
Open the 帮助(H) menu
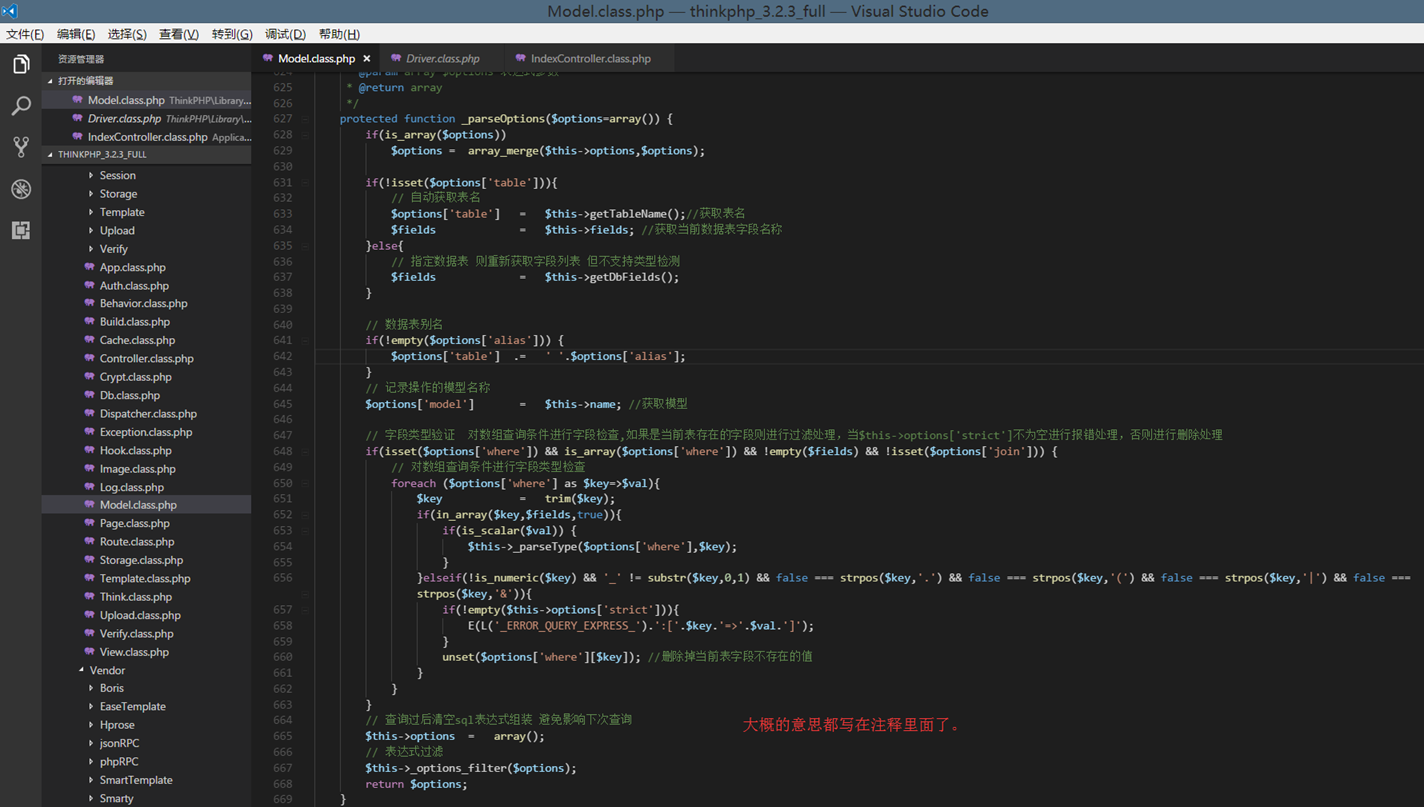pos(339,34)
